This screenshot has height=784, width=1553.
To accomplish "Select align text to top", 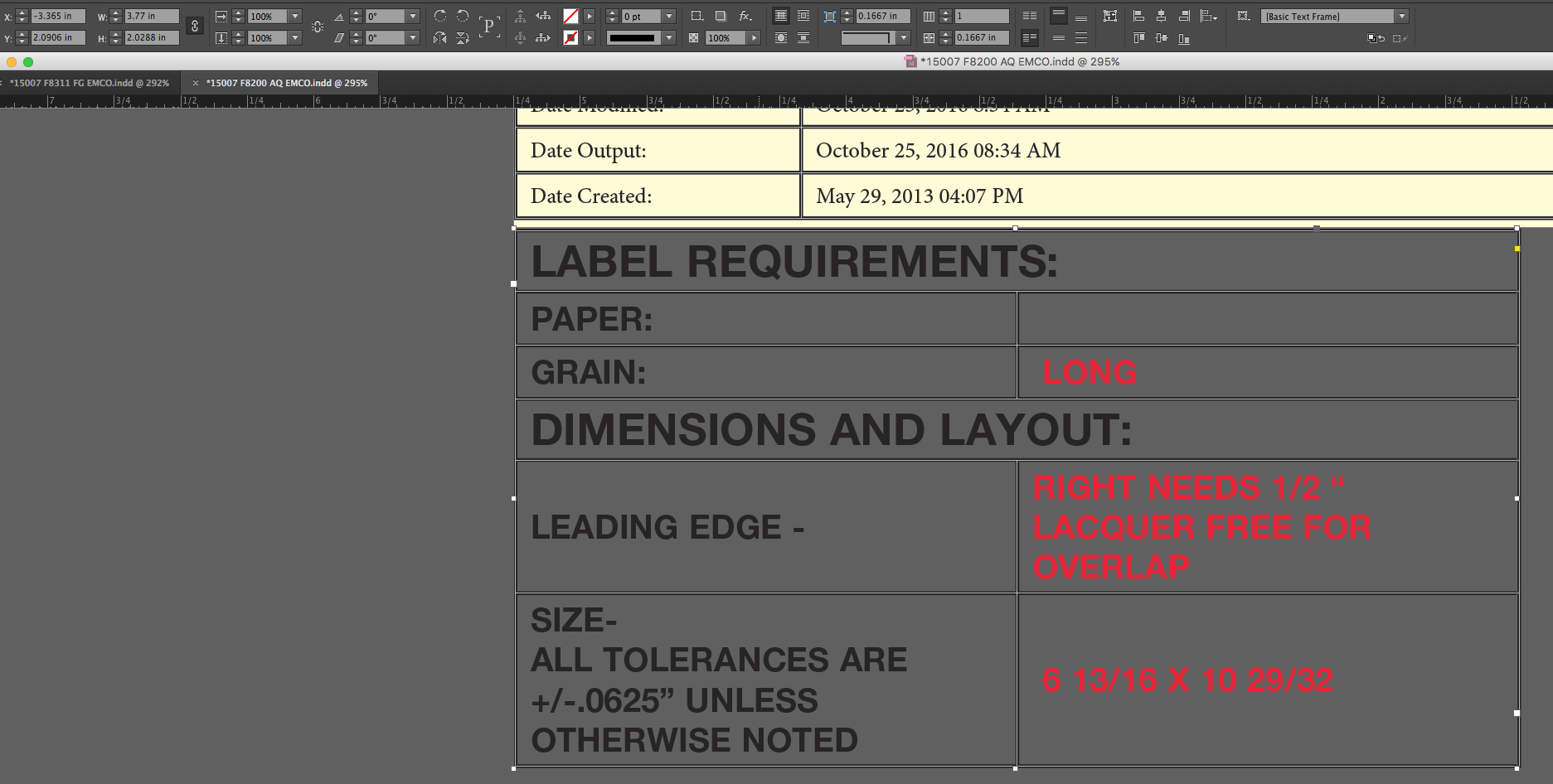I will (x=1059, y=16).
